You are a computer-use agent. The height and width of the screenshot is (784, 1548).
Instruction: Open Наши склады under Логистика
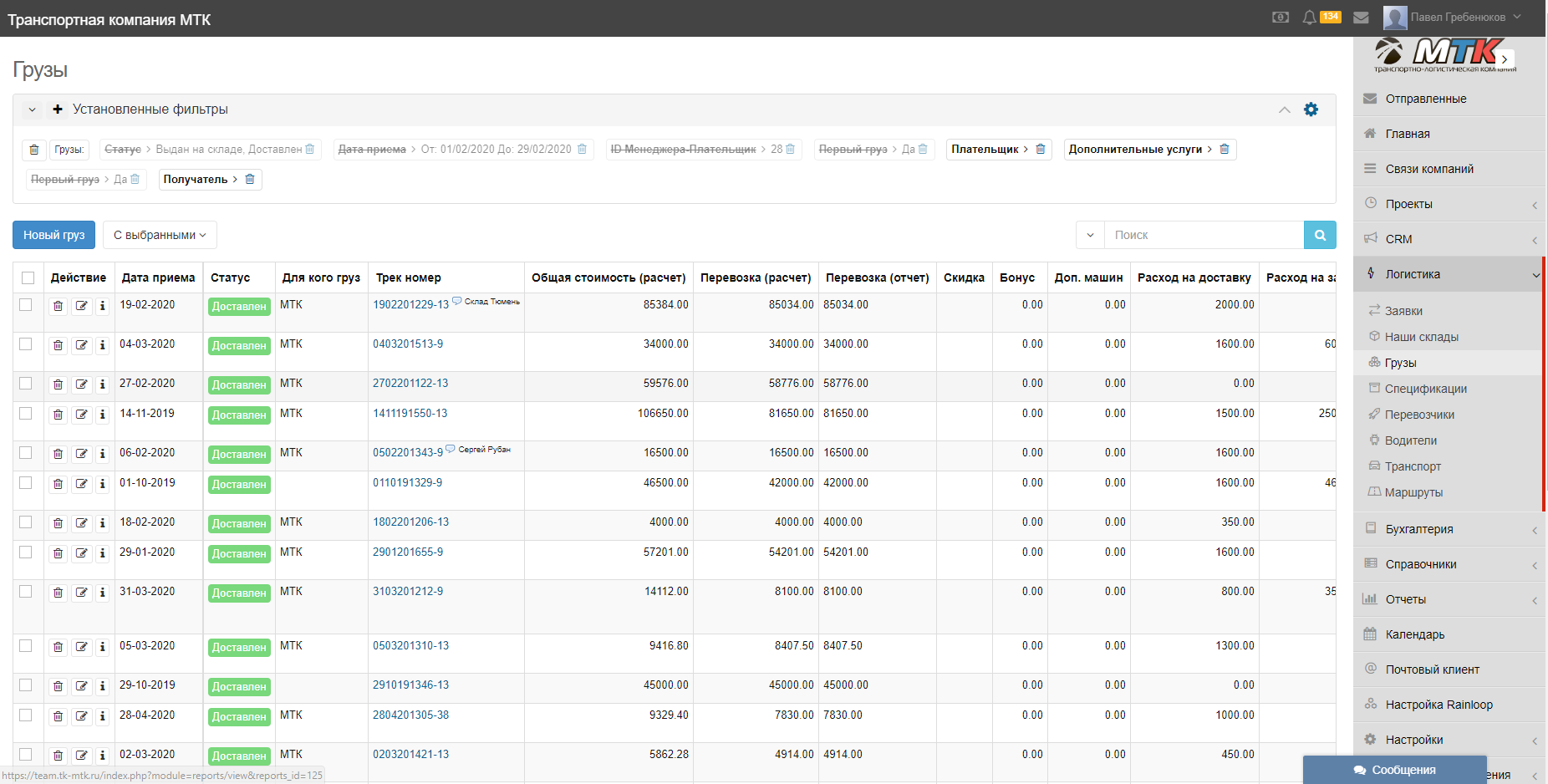pyautogui.click(x=1421, y=337)
